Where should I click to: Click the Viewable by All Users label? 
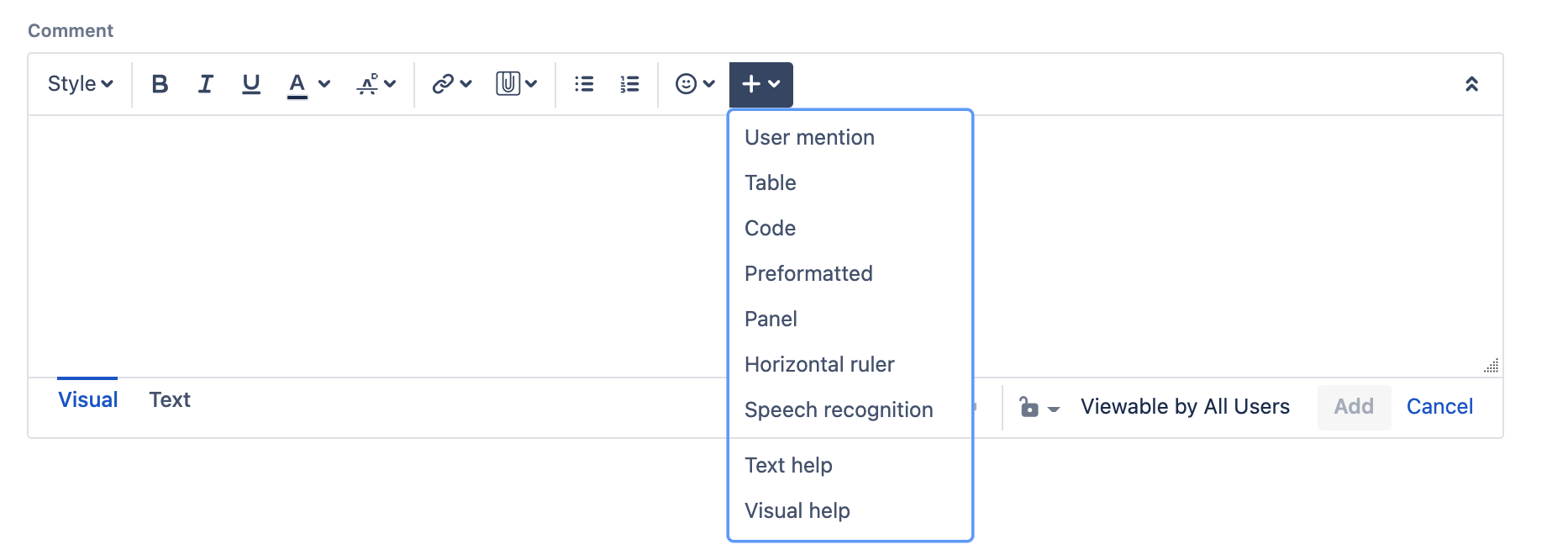click(x=1185, y=407)
